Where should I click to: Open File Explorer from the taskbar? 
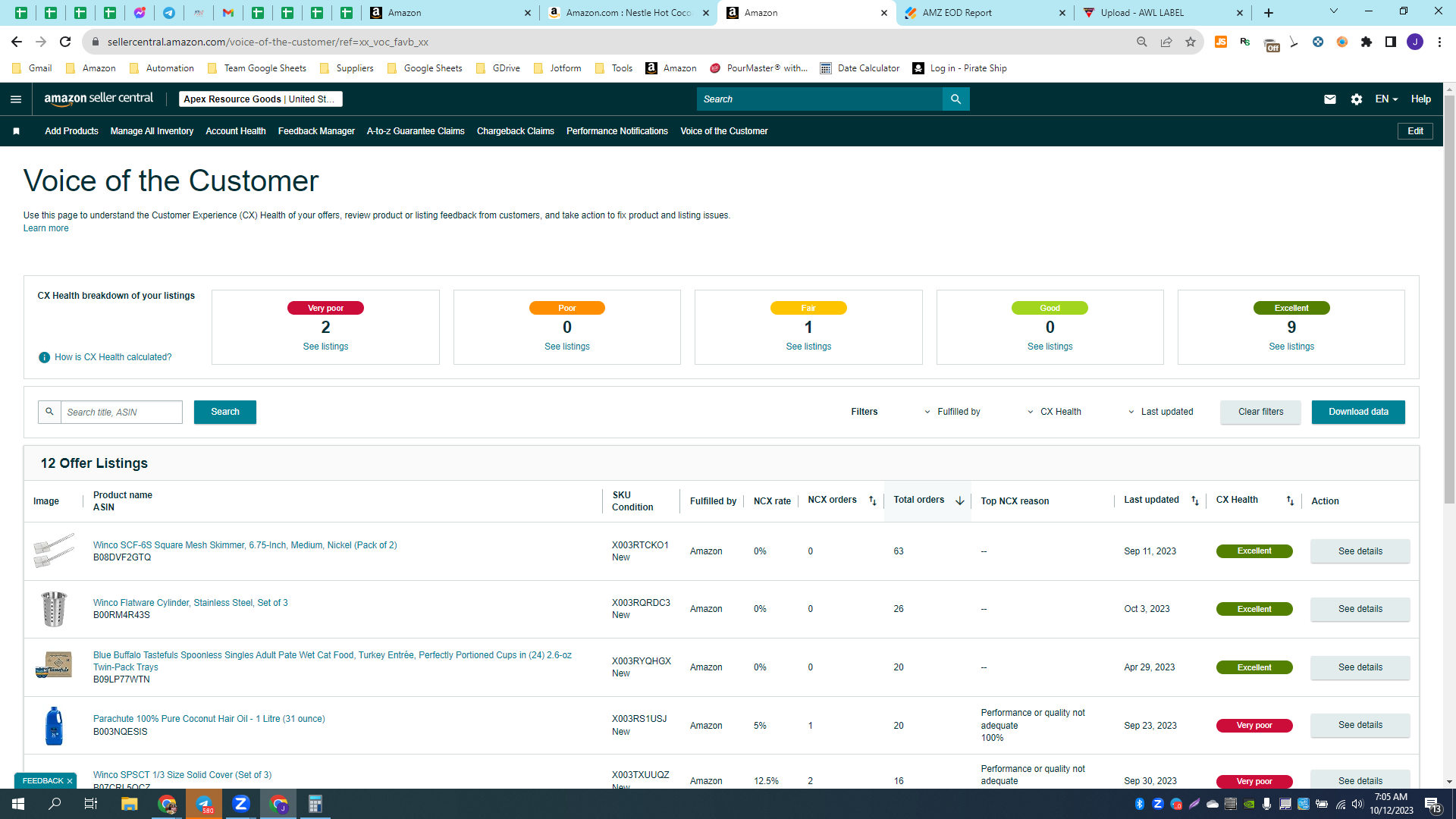tap(129, 804)
